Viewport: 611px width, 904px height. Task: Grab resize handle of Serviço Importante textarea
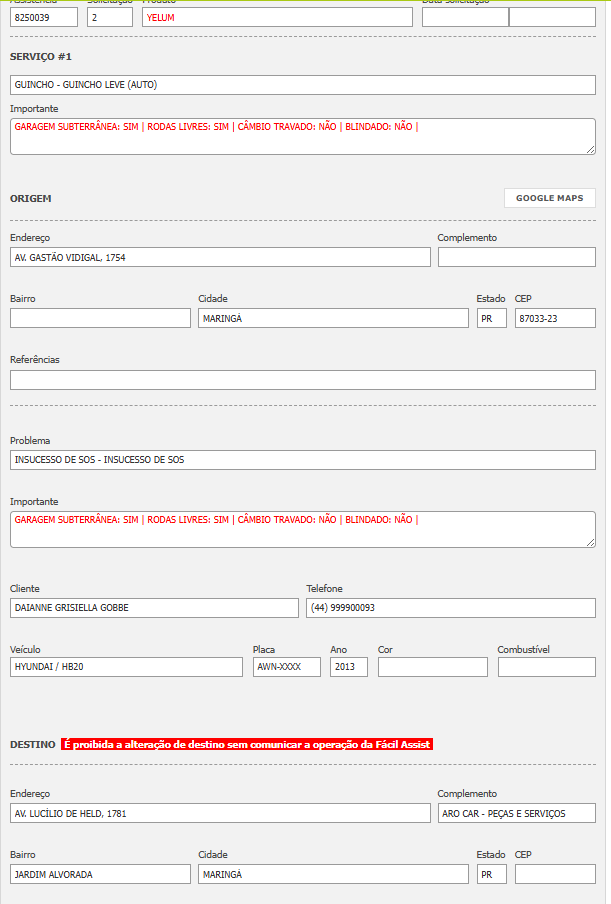pos(590,148)
